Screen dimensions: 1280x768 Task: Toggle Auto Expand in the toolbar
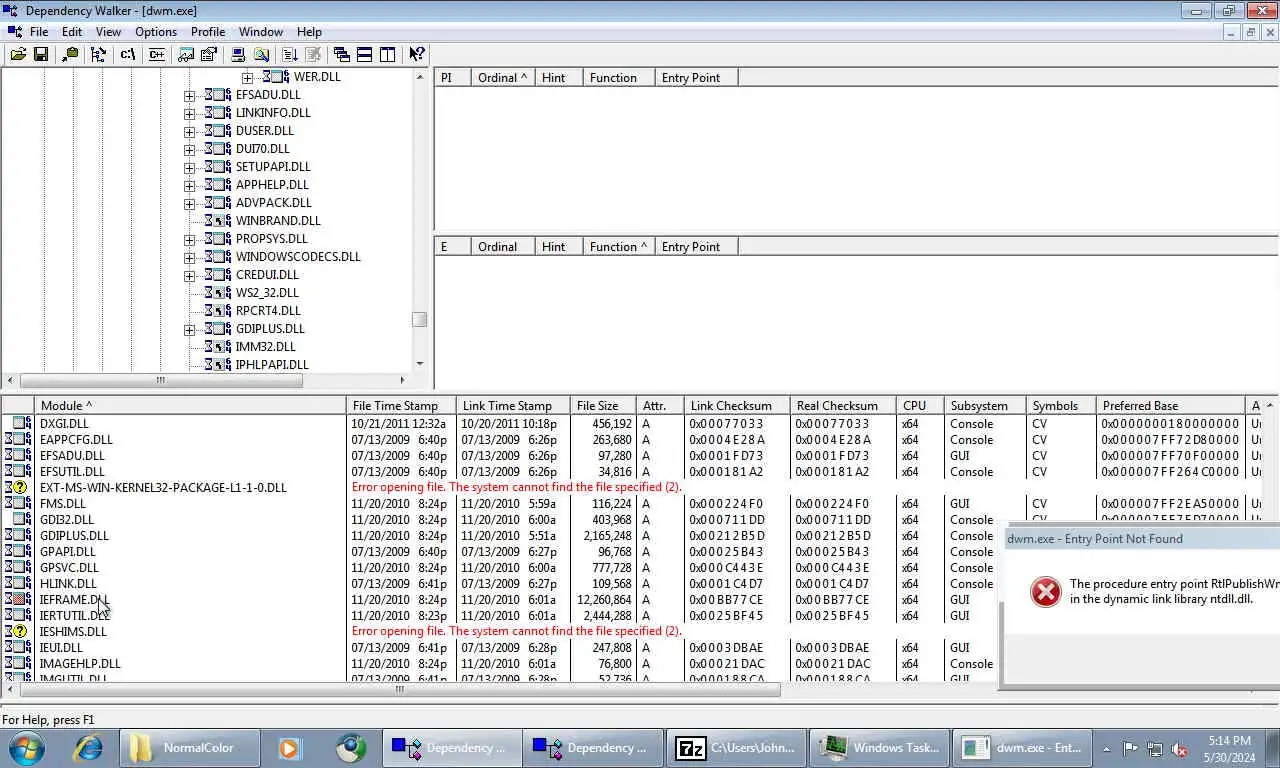click(x=98, y=55)
